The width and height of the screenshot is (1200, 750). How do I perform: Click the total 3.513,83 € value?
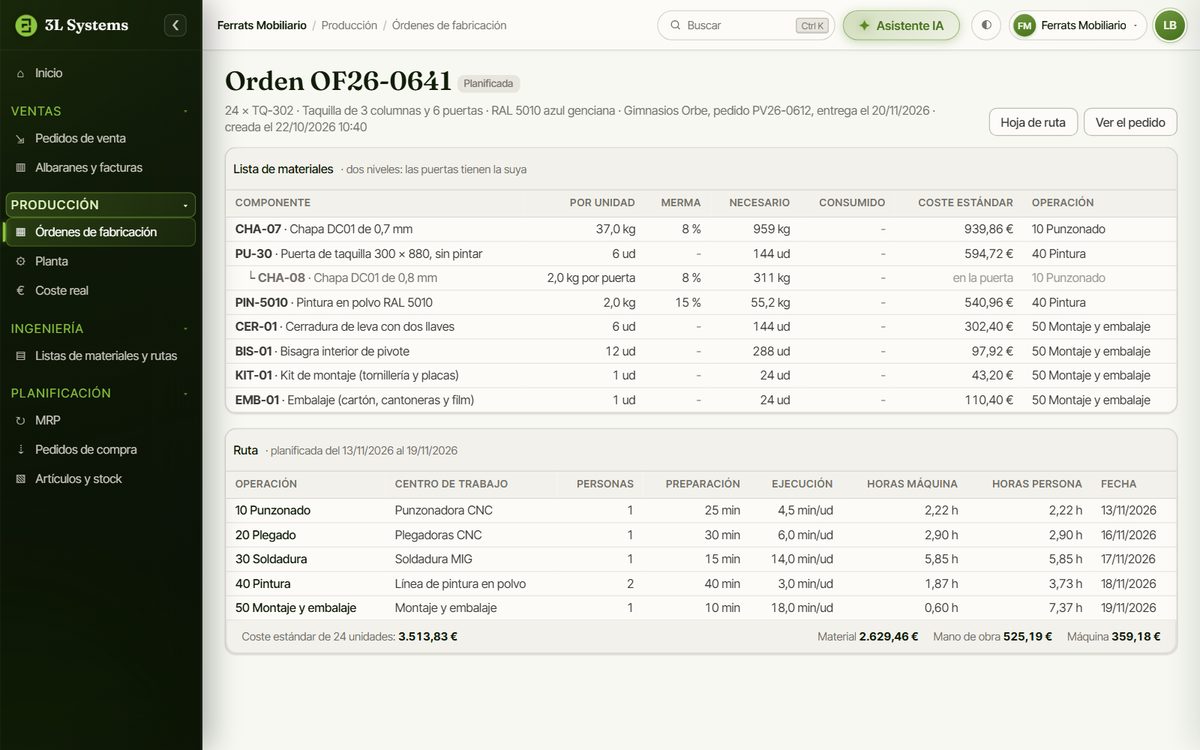pos(428,636)
